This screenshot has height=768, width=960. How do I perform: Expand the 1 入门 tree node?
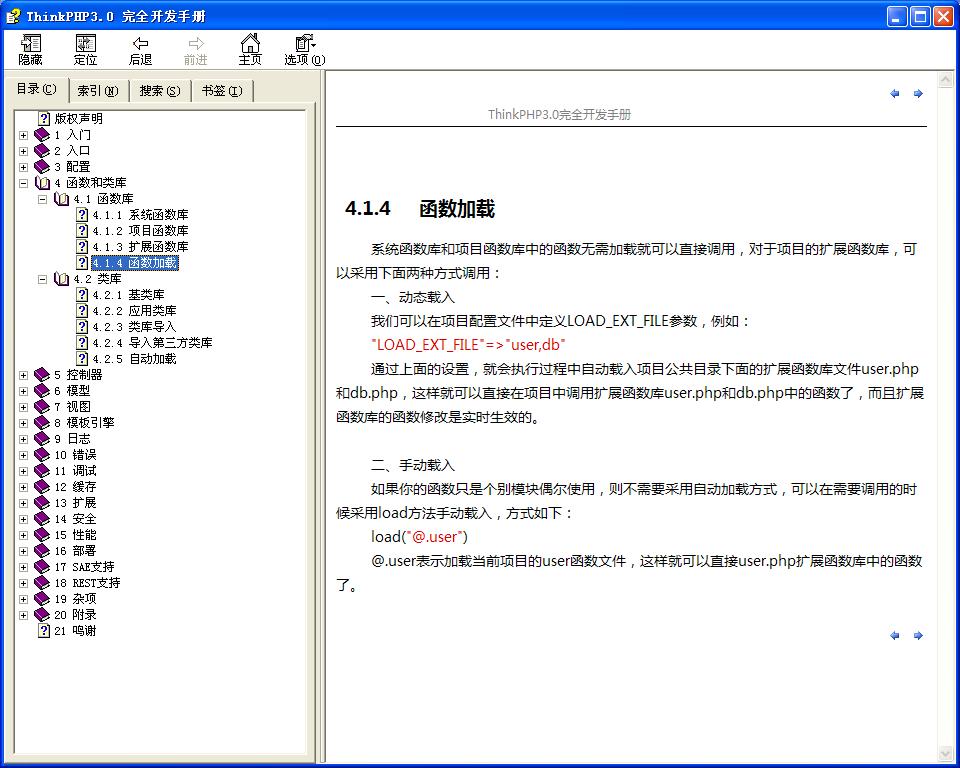click(24, 135)
